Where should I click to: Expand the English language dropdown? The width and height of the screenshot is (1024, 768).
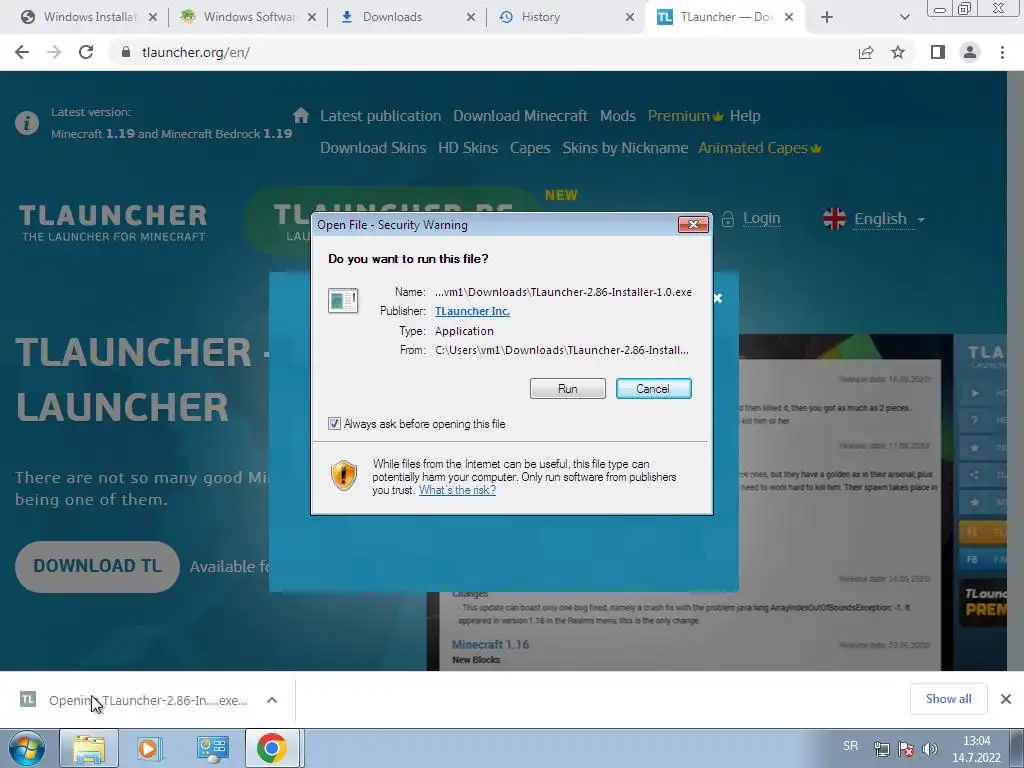click(x=875, y=219)
